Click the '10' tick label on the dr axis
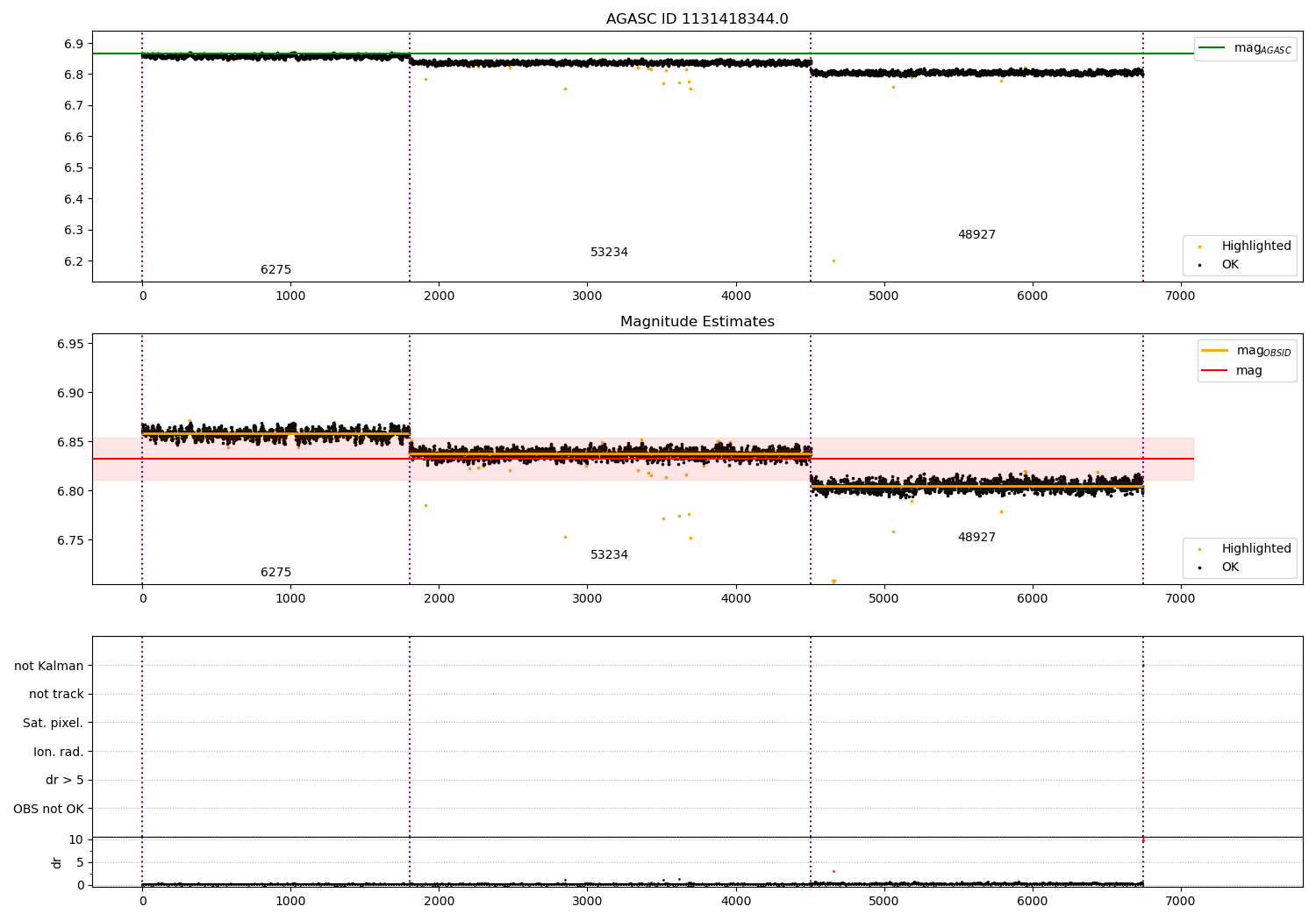This screenshot has width=1316, height=921. click(x=76, y=839)
